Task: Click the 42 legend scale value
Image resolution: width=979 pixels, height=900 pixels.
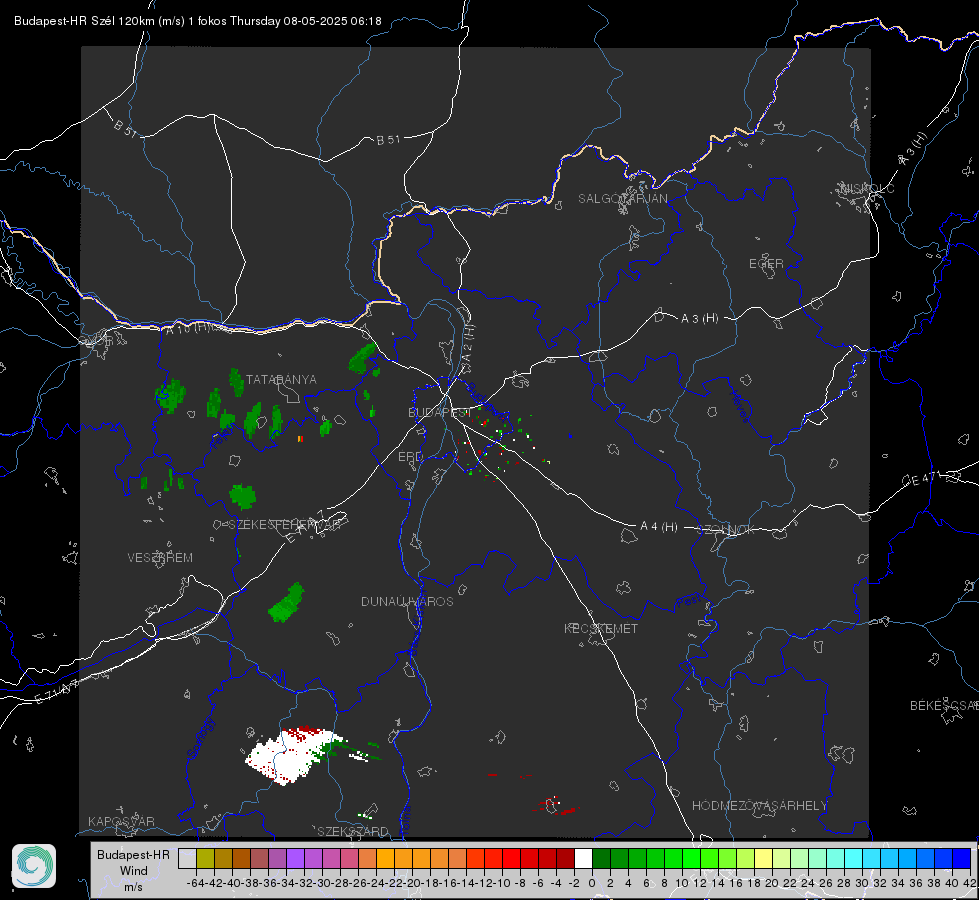Action: [969, 883]
